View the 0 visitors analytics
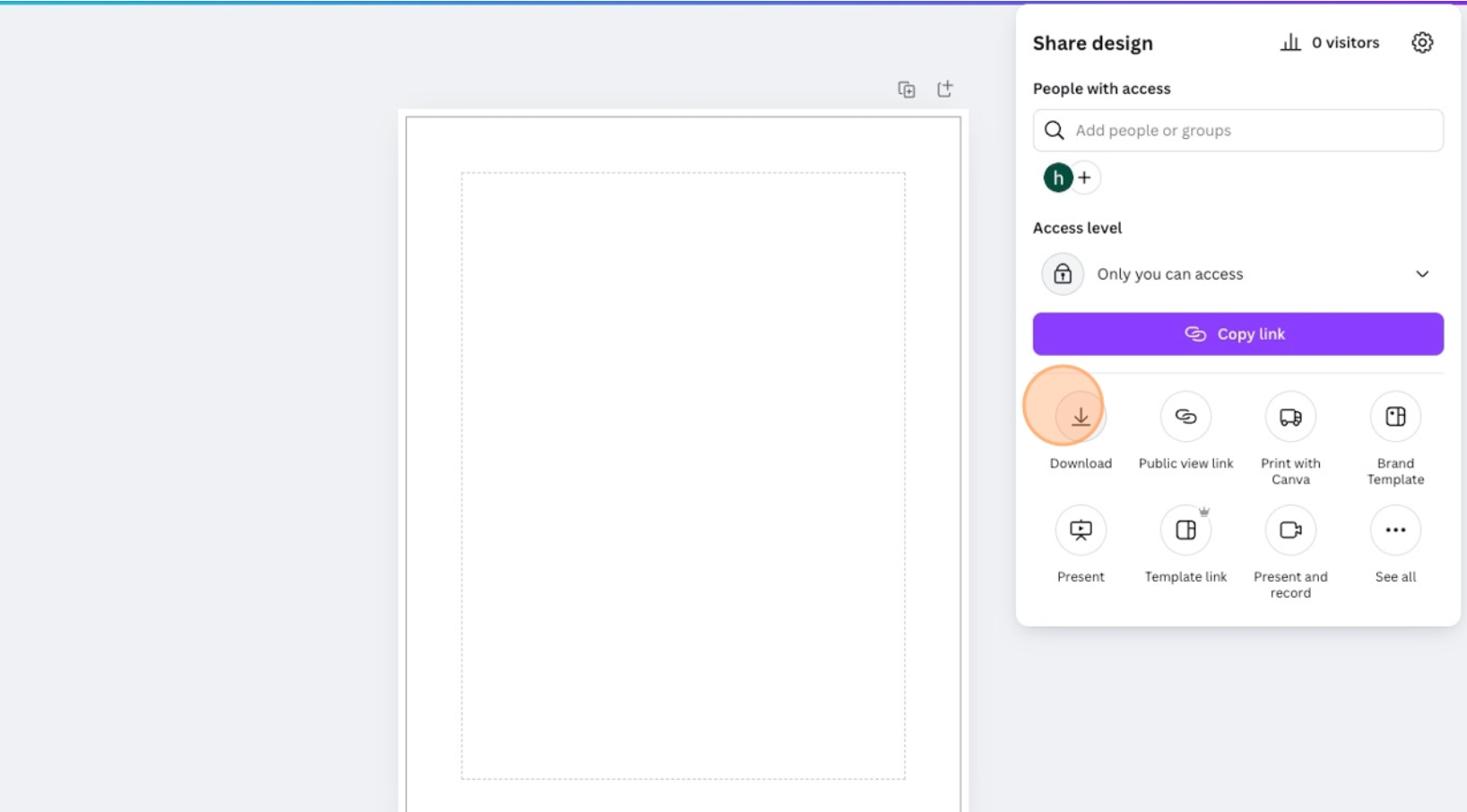Screen dimensions: 1467x812 tap(1330, 42)
